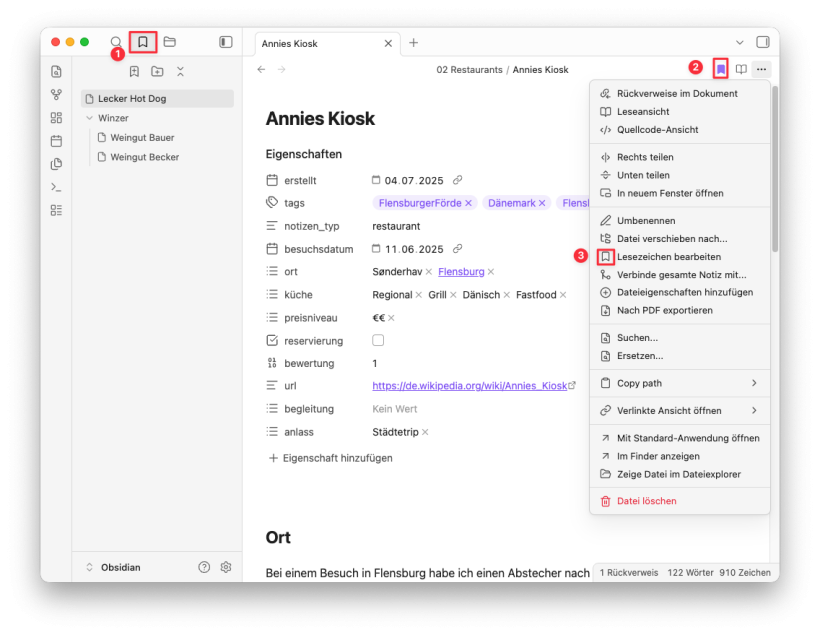Viewport: 820px width, 635px height.
Task: Select Lesezeichen bearbeiten menu entry
Action: (x=668, y=257)
